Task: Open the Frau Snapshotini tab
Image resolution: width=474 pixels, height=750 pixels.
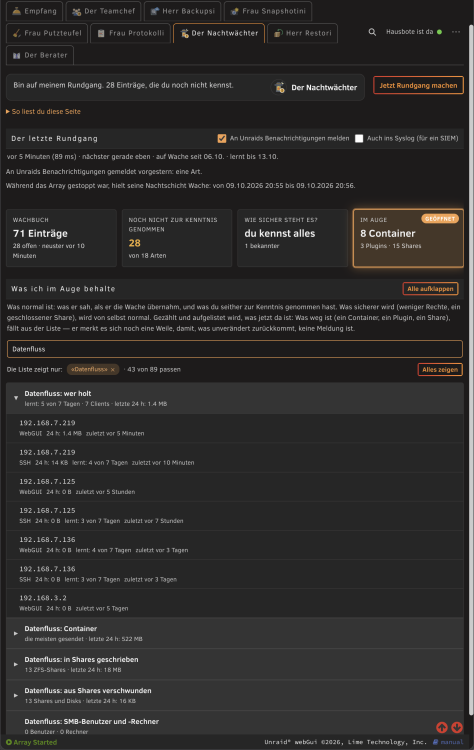Action: click(268, 11)
